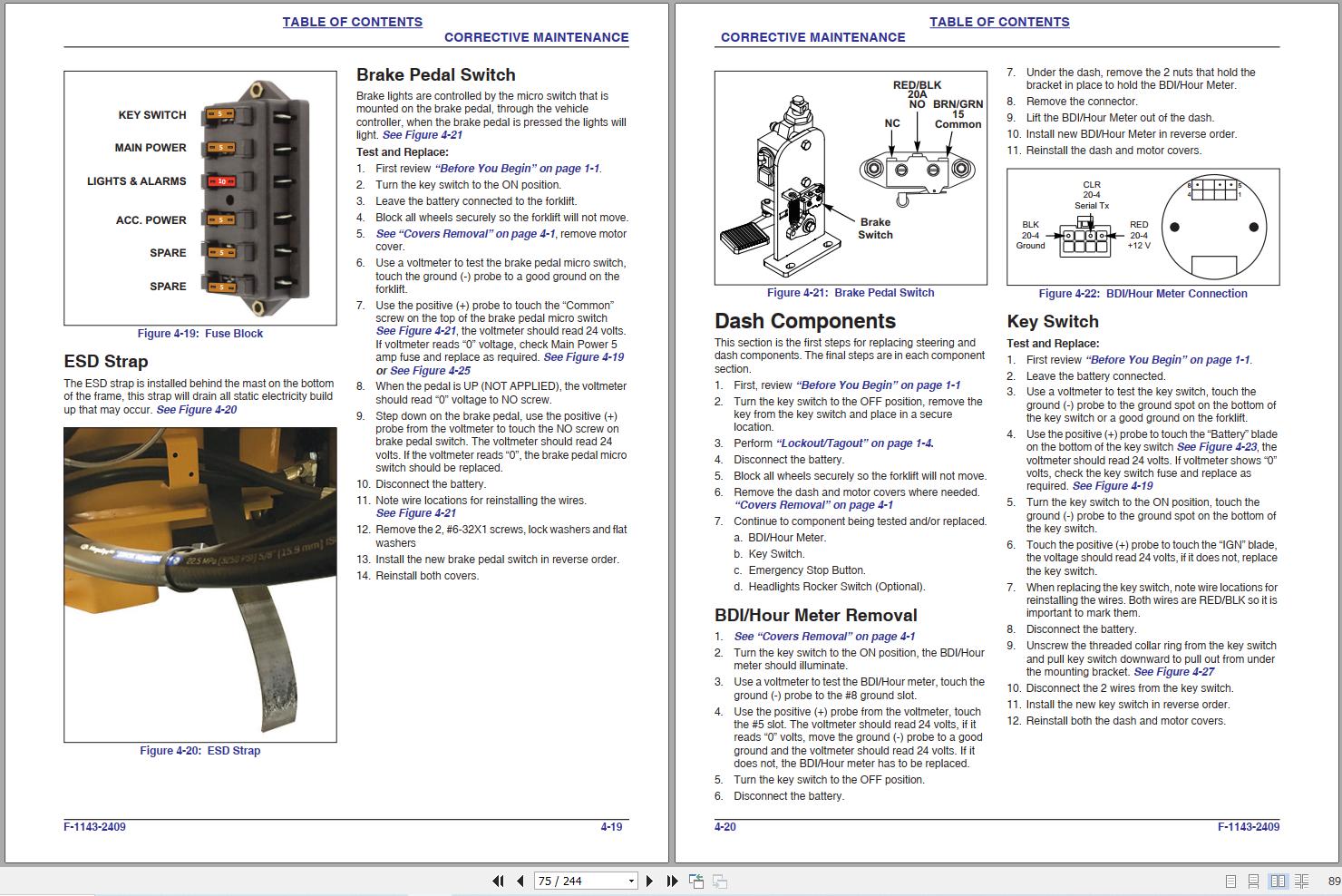Follow the first "See Figure 4-21" link under Brake Pedal Switch

pos(422,135)
